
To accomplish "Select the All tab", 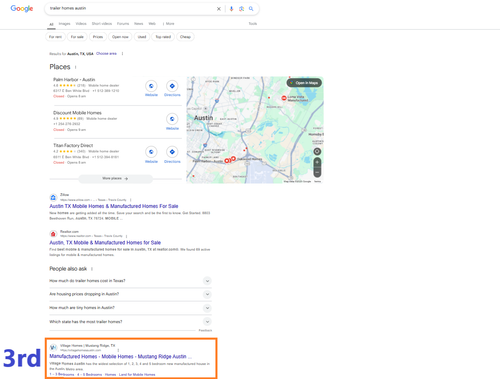I will (x=51, y=24).
